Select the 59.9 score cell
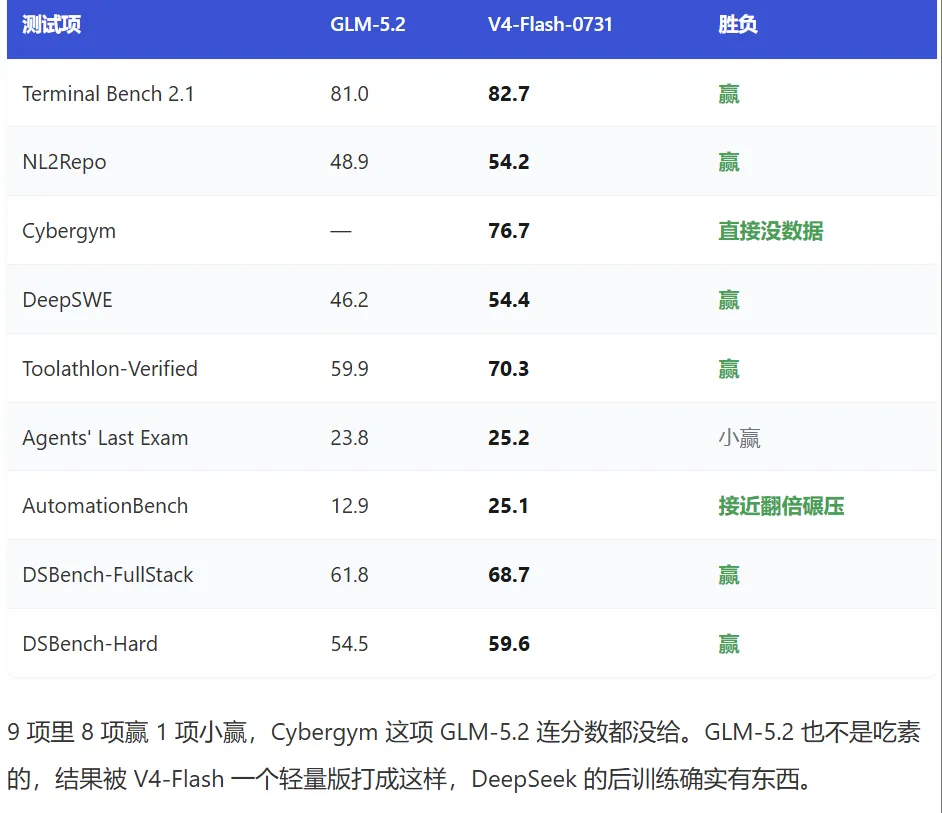The width and height of the screenshot is (942, 813). tap(349, 368)
